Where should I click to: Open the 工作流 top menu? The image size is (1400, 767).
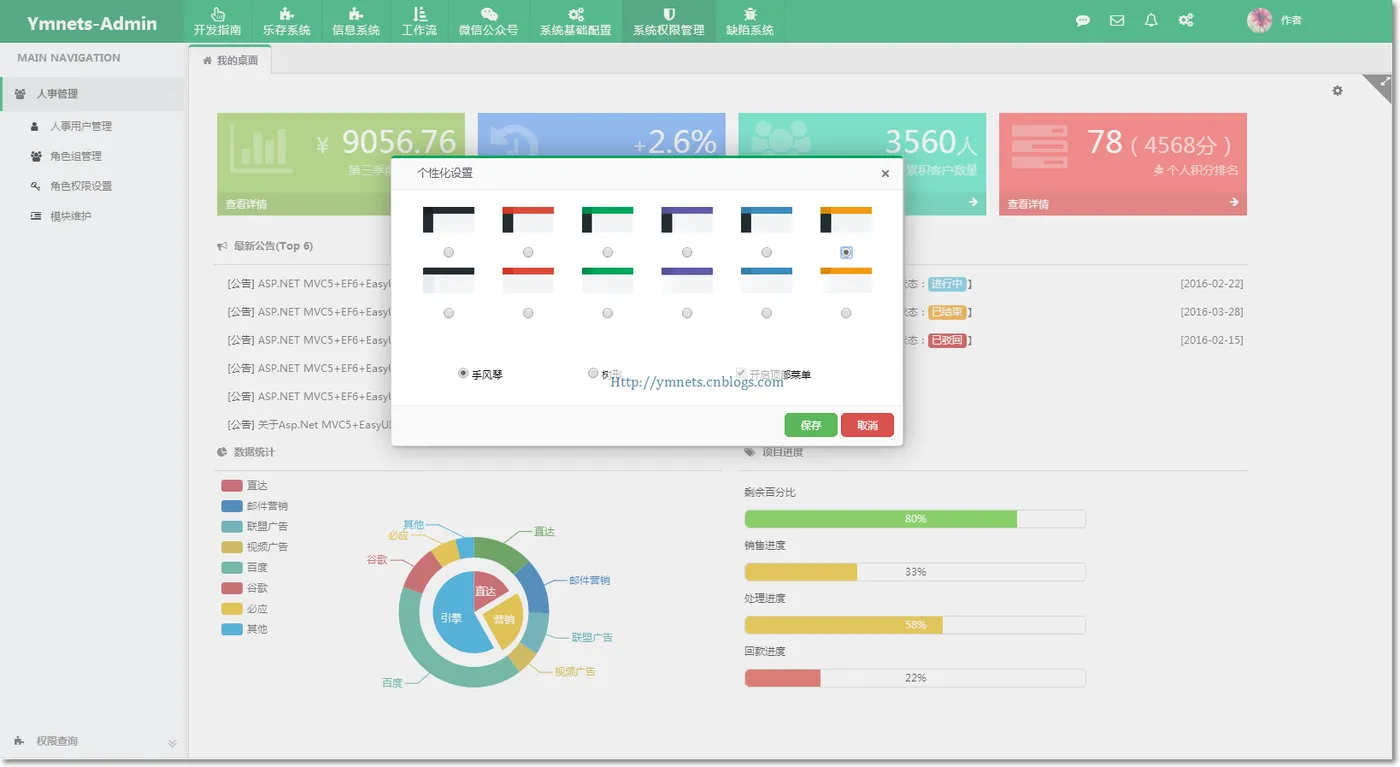(419, 22)
